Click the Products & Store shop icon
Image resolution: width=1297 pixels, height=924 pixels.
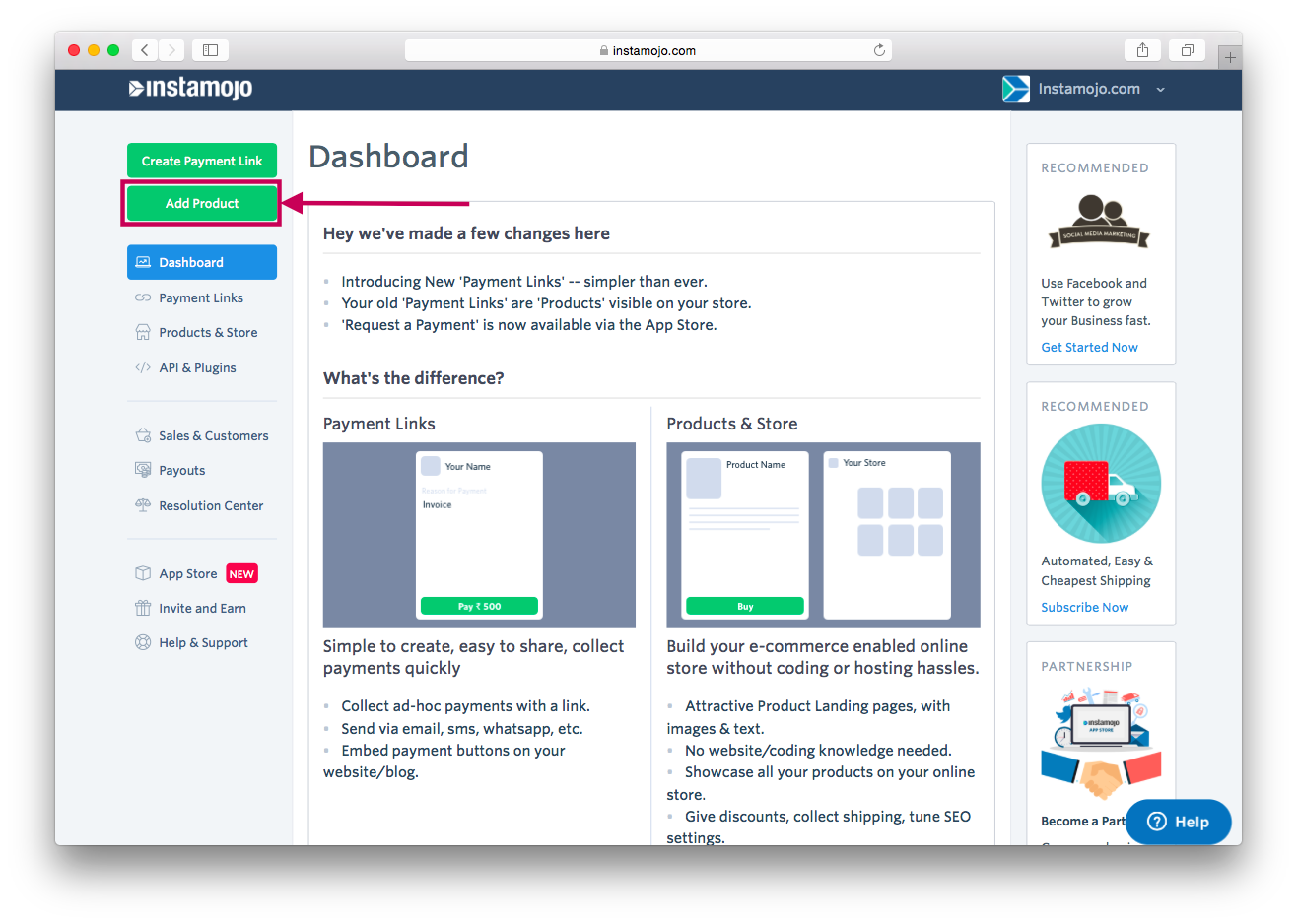click(143, 333)
